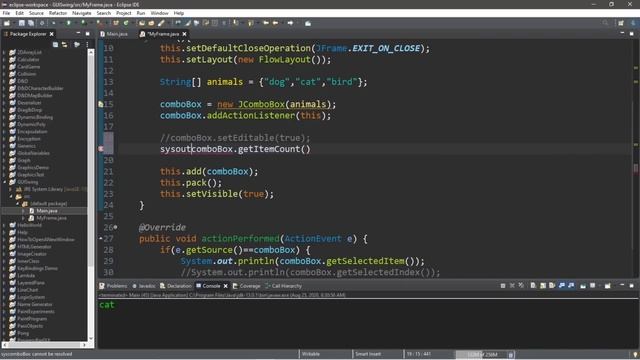Close the Console view tab
This screenshot has width=640, height=360.
click(225, 286)
